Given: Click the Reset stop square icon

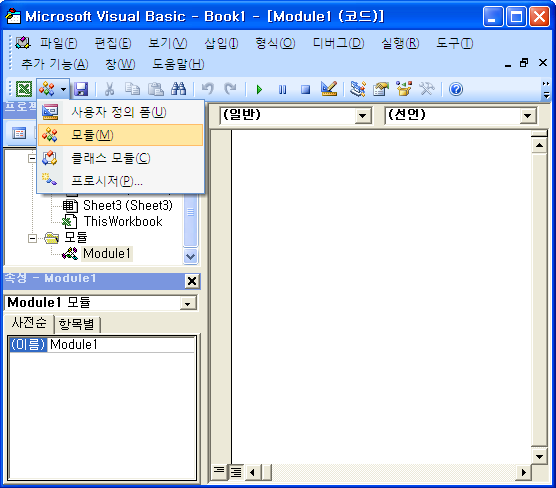Looking at the screenshot, I should (x=305, y=89).
